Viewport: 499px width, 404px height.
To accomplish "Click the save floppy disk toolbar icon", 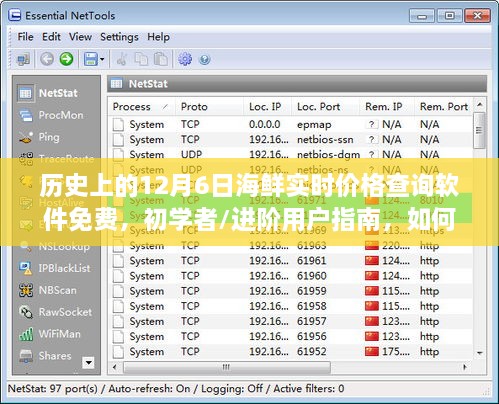I will 90,59.
